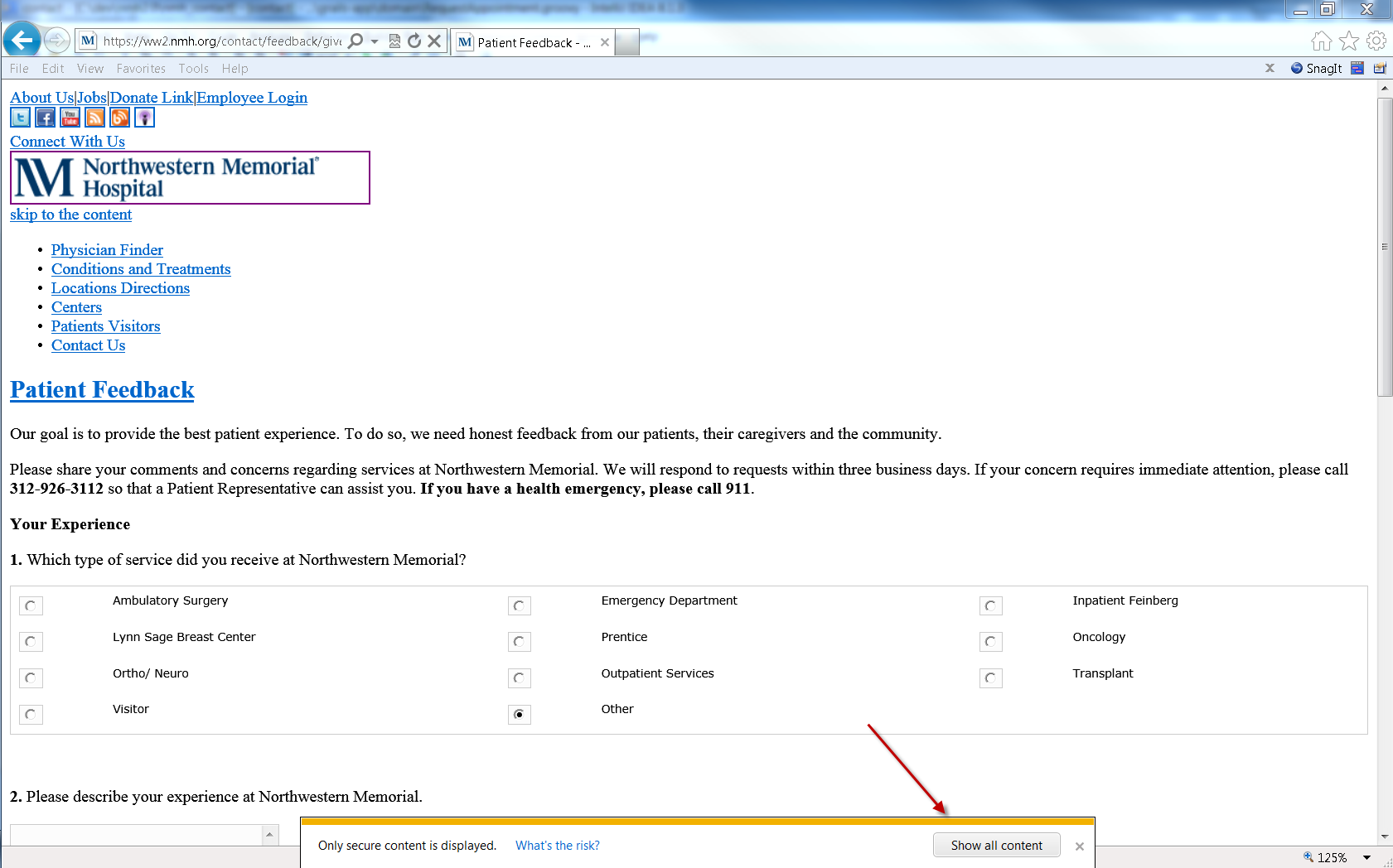Open the orange RSS feed icon
The image size is (1393, 868).
click(x=95, y=118)
